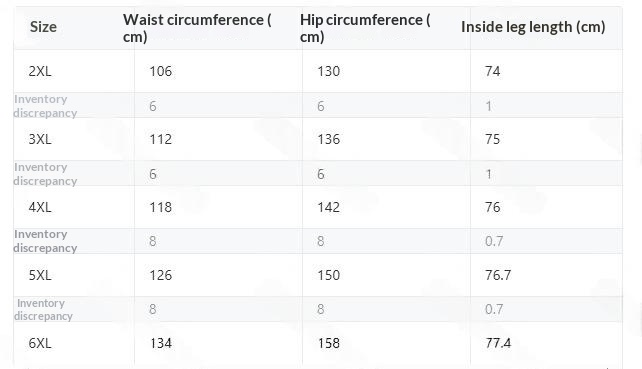Image resolution: width=642 pixels, height=369 pixels.
Task: Click first Inventory discrepancy label below 2XL
Action: 45,106
